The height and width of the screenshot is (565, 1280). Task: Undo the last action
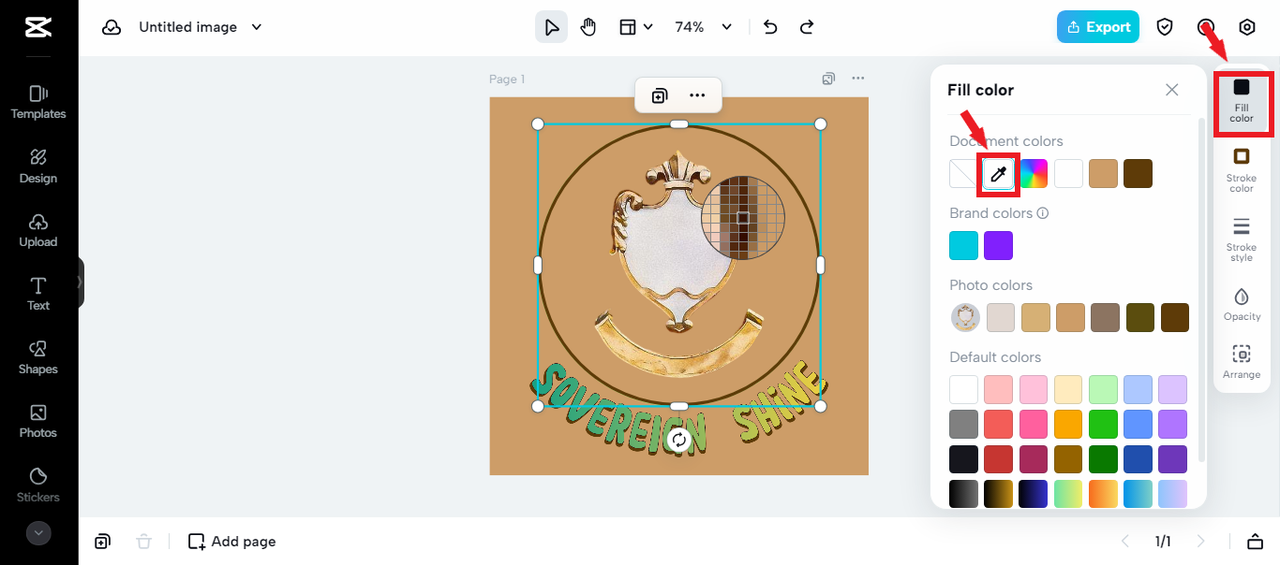click(770, 27)
